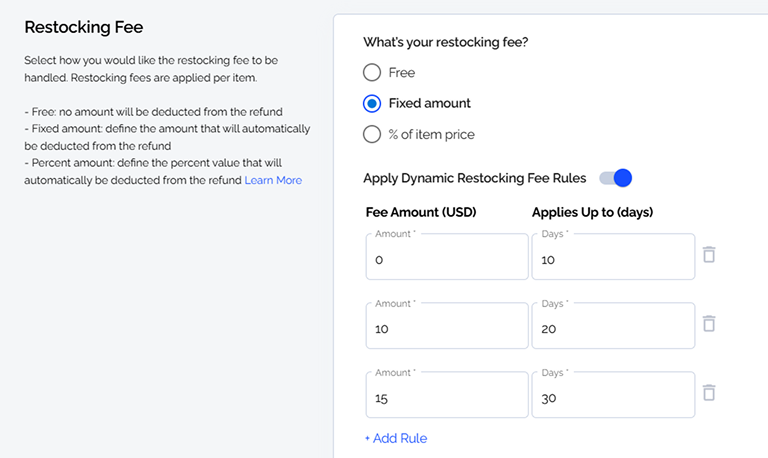The height and width of the screenshot is (458, 768).
Task: Click the Restocking Fee section heading
Action: pyautogui.click(x=84, y=27)
